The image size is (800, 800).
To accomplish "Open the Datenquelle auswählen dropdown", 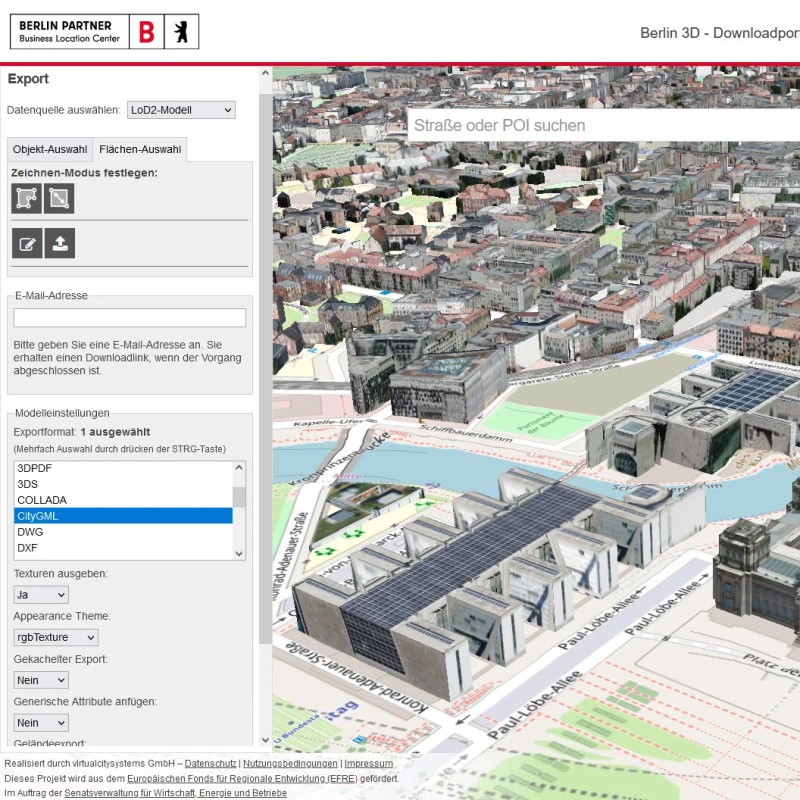I will click(x=181, y=110).
